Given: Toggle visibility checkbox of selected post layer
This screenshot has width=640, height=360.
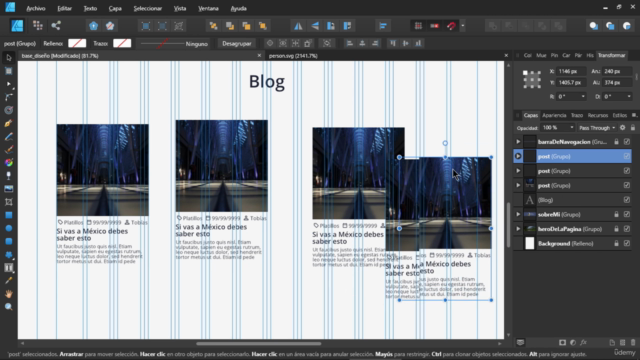Looking at the screenshot, I should 627,156.
